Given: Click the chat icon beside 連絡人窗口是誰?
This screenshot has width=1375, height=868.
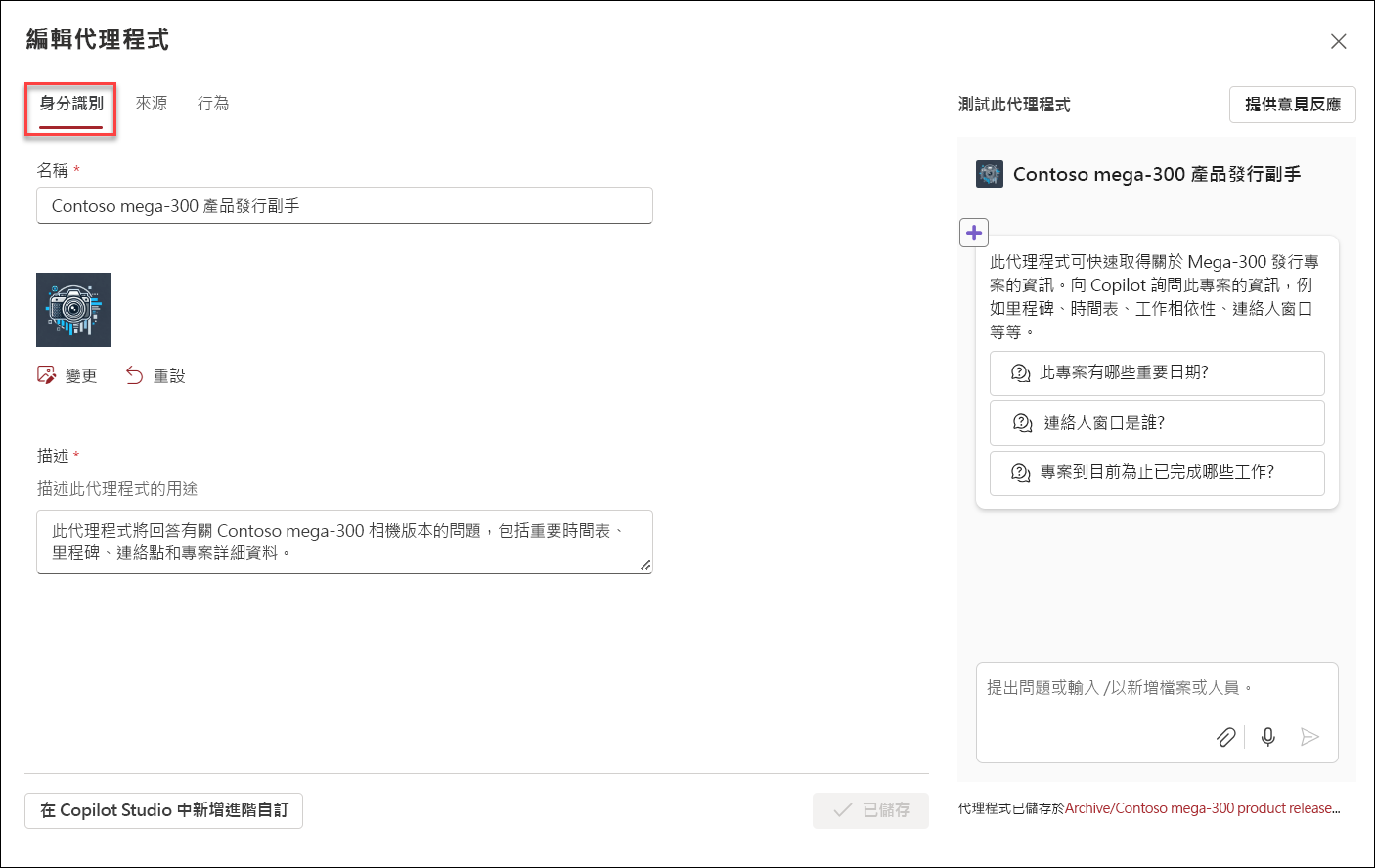Looking at the screenshot, I should (x=1023, y=423).
